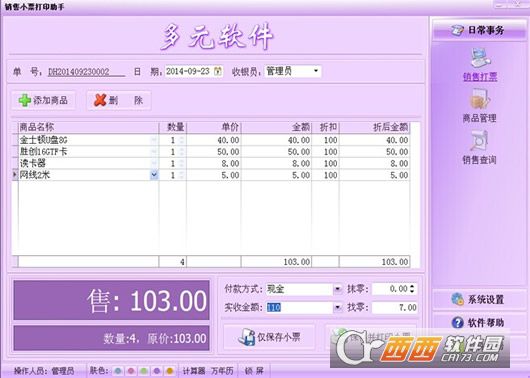Click discounted amount 5.00 in 网线2米 row
The width and height of the screenshot is (530, 378).
(x=375, y=175)
